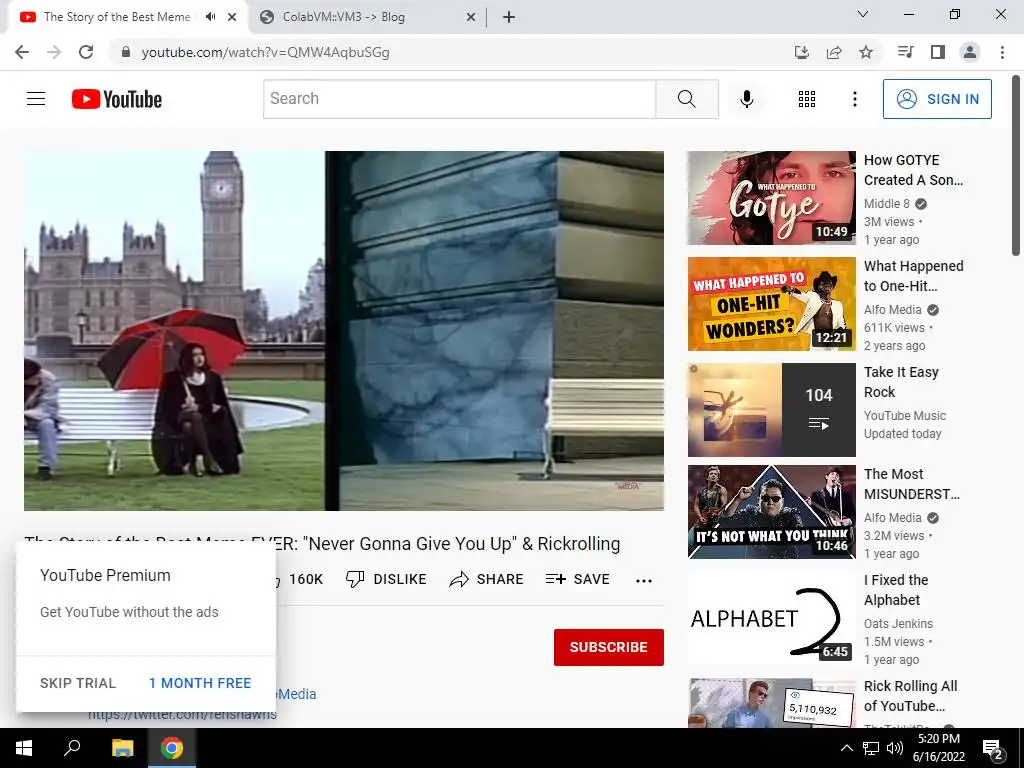Click 'I Fixed the Alphabet' title

coord(896,590)
